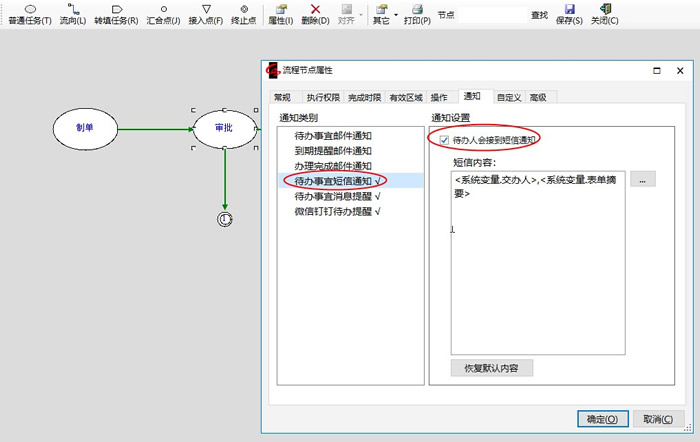Screen dimensions: 700x442
Task: Select the 流向 connector tool
Action: 73,13
